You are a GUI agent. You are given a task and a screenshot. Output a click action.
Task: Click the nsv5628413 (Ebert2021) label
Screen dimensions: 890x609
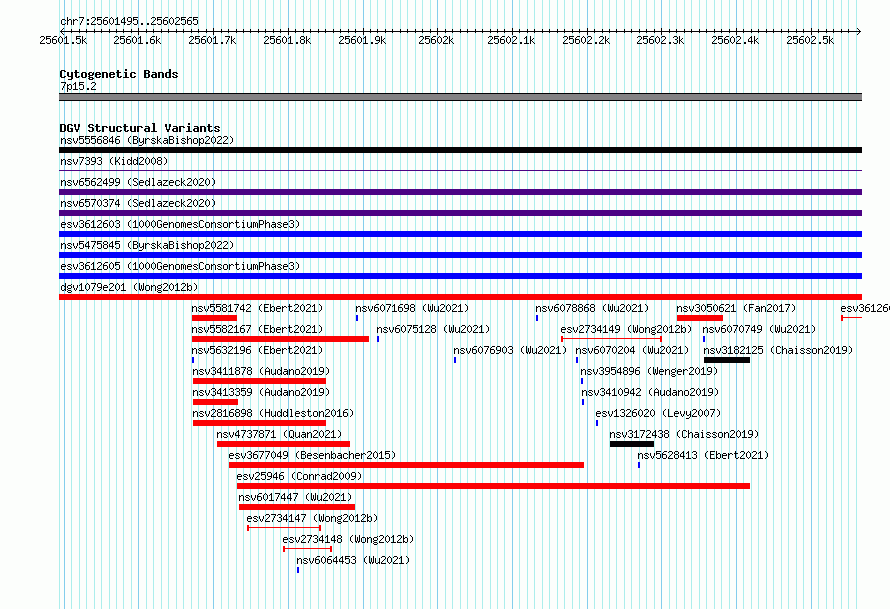click(703, 455)
